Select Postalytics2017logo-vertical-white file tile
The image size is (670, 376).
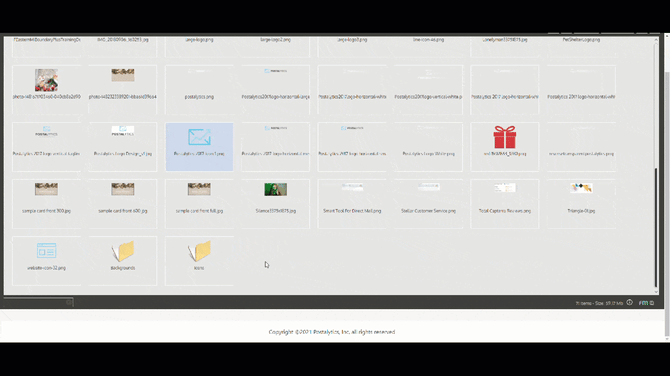tap(428, 90)
